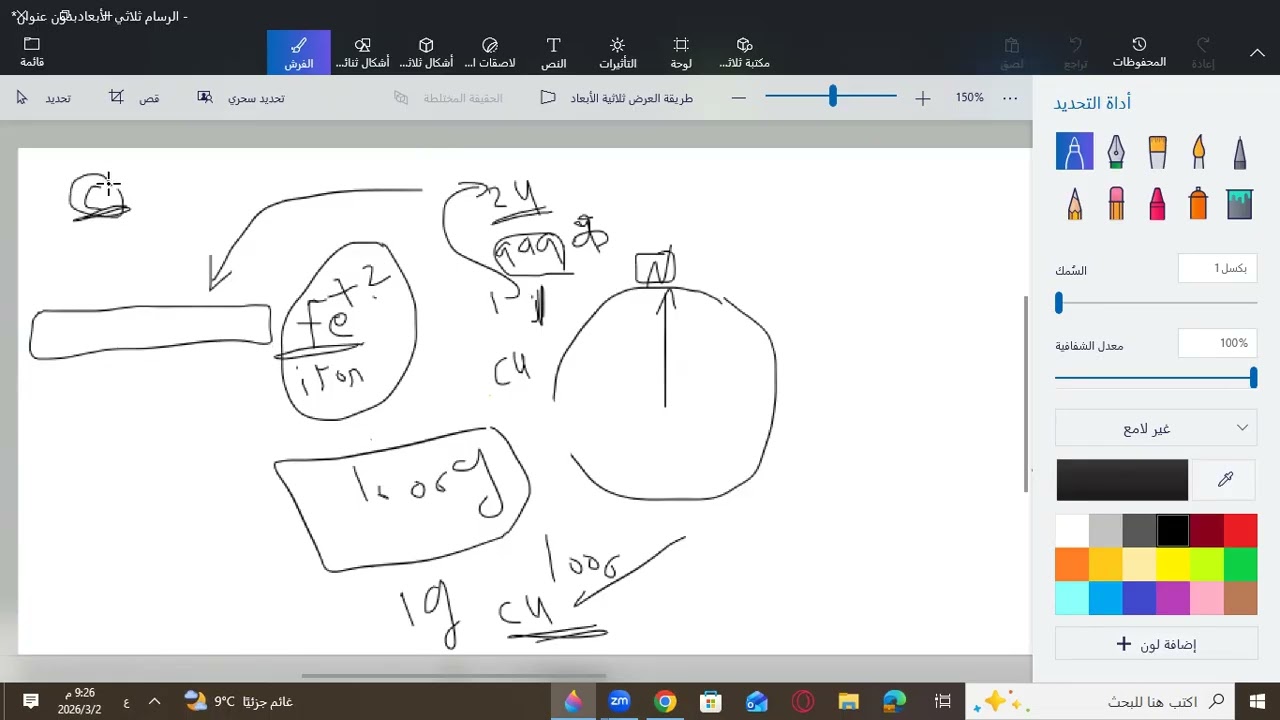Click the لصق (Paste) button
The image size is (1280, 720).
point(1012,53)
